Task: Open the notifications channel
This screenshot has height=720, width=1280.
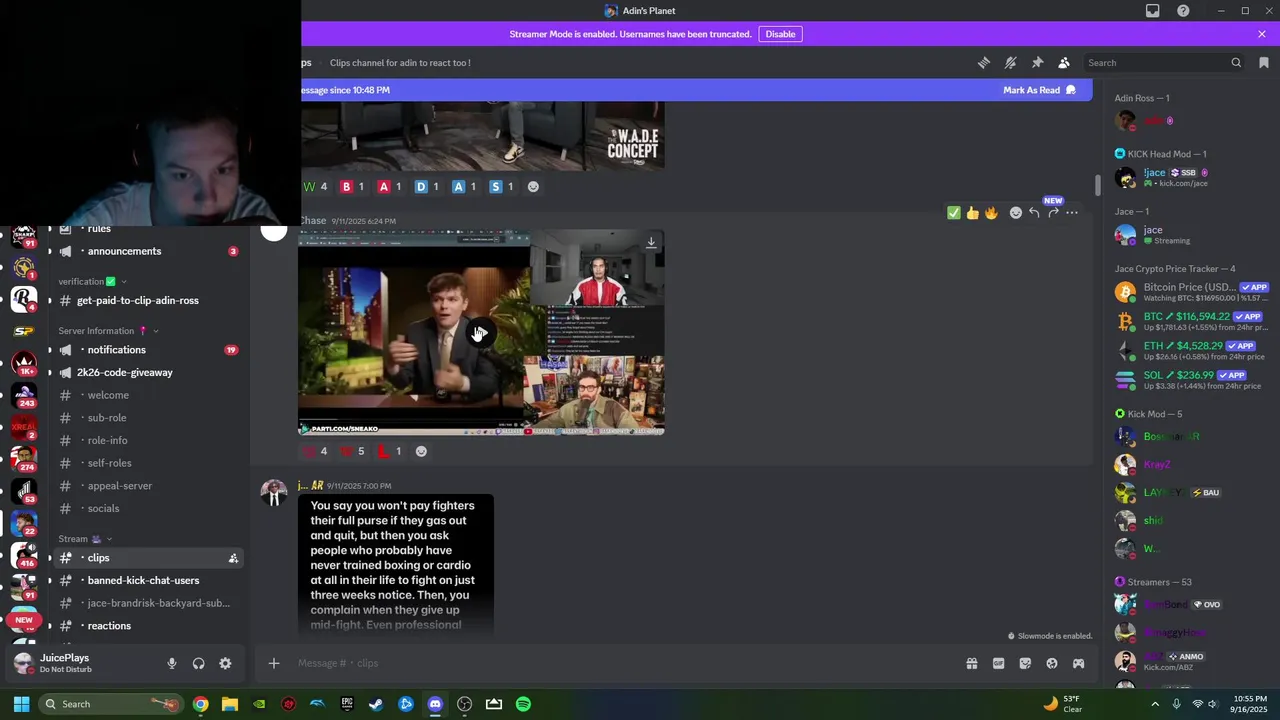Action: coord(148,350)
